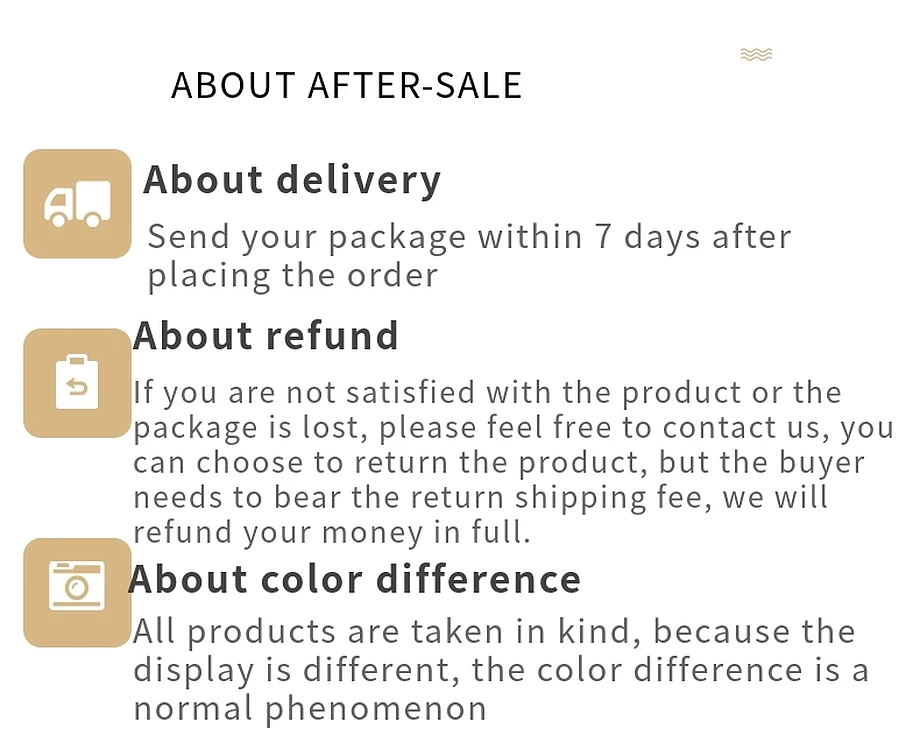The width and height of the screenshot is (920, 743).
Task: Click the word 'AFTER-SALE' in the title
Action: (415, 85)
